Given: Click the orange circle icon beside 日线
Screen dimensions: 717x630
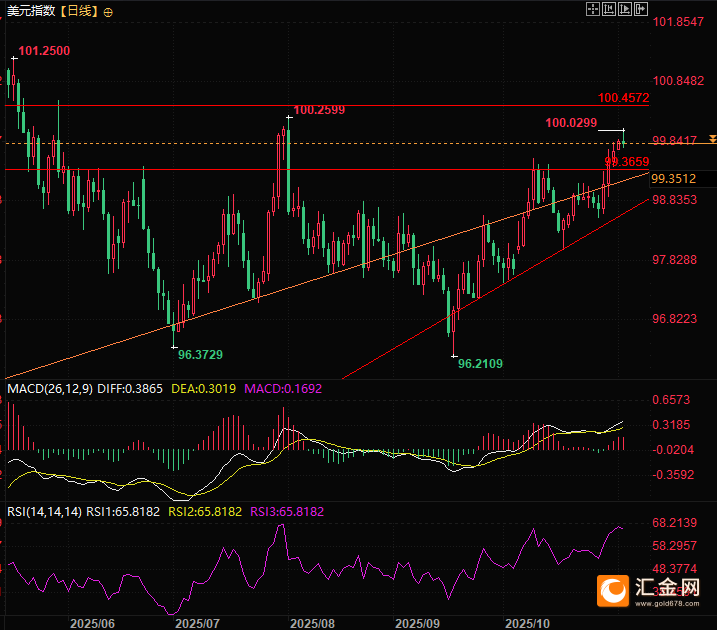Looking at the screenshot, I should [x=108, y=12].
